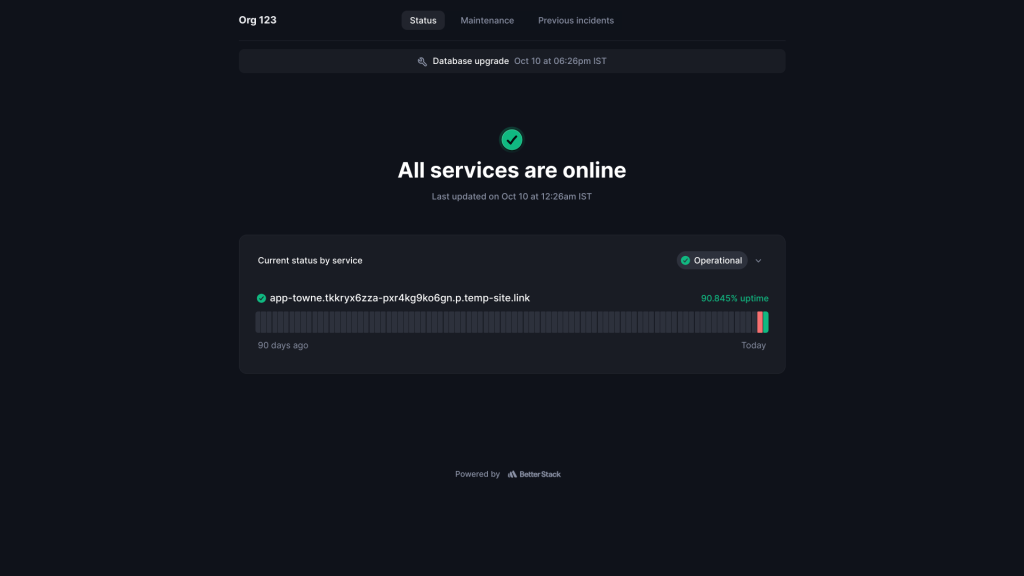Go to the Previous incidents tab
The image size is (1024, 576).
(576, 20)
